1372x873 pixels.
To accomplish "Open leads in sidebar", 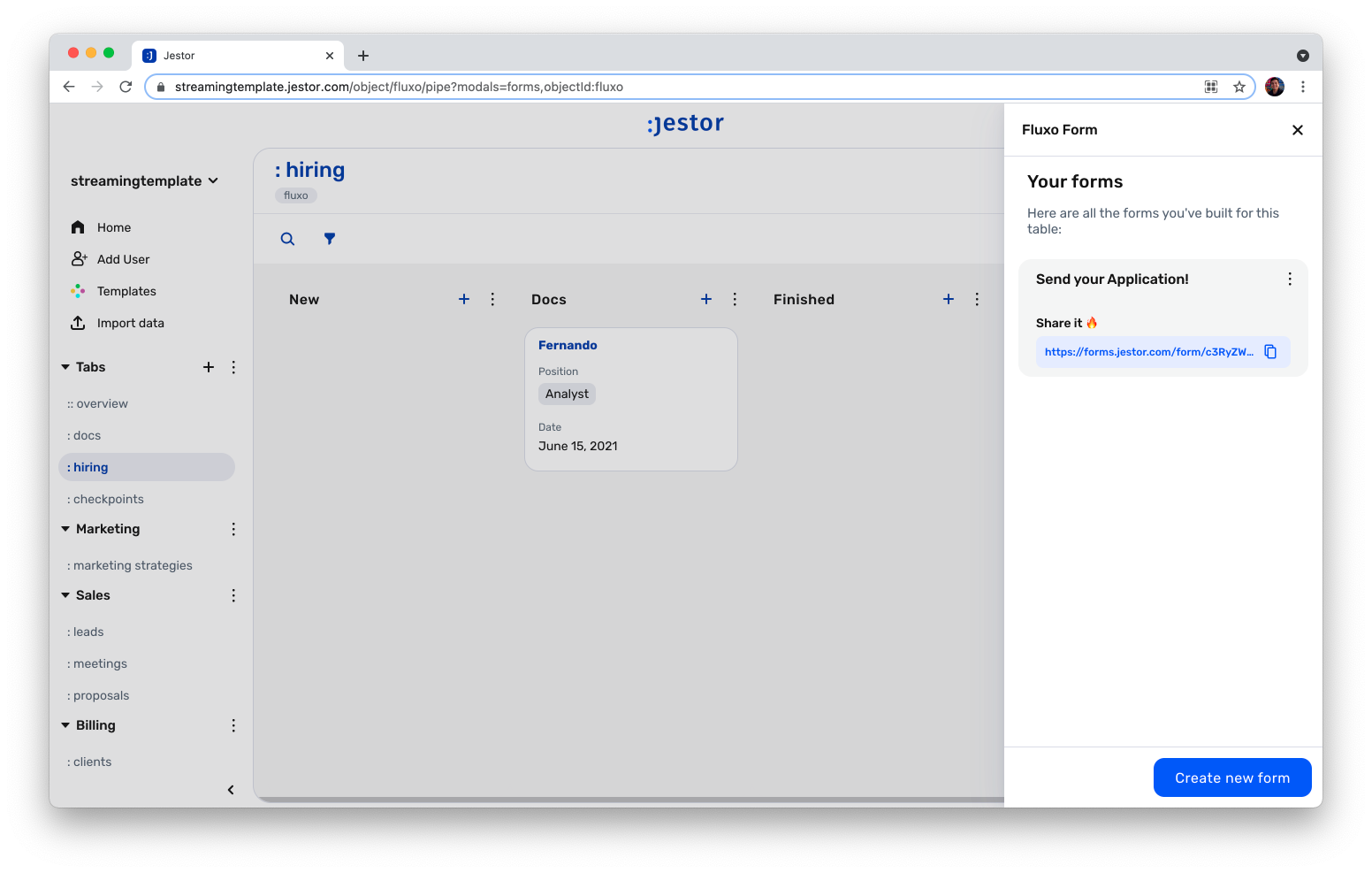I will [x=147, y=632].
